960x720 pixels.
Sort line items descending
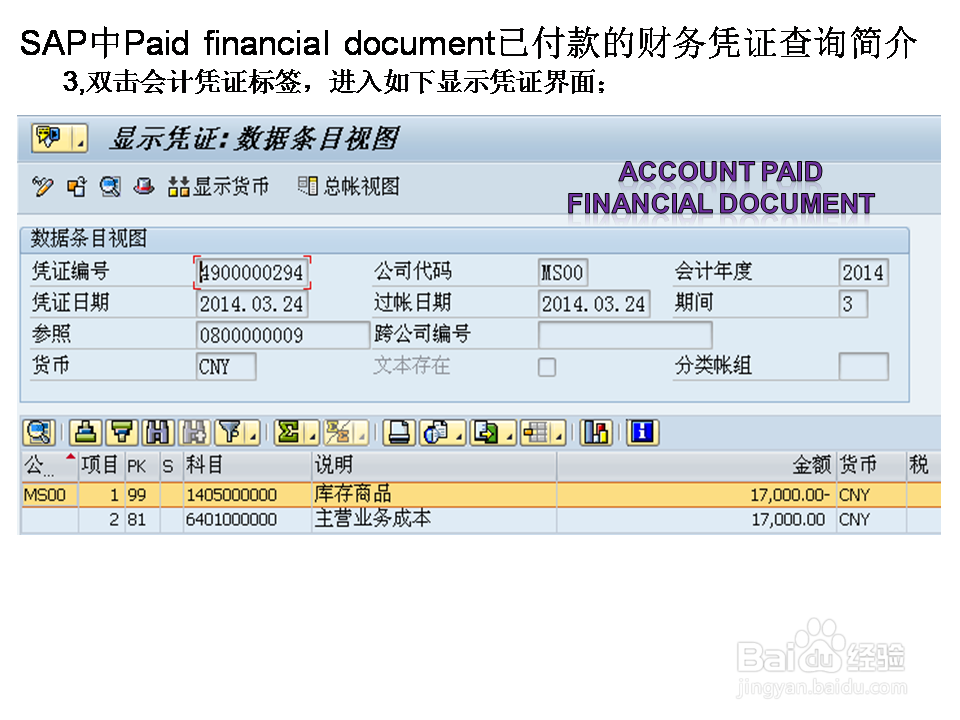pos(120,432)
